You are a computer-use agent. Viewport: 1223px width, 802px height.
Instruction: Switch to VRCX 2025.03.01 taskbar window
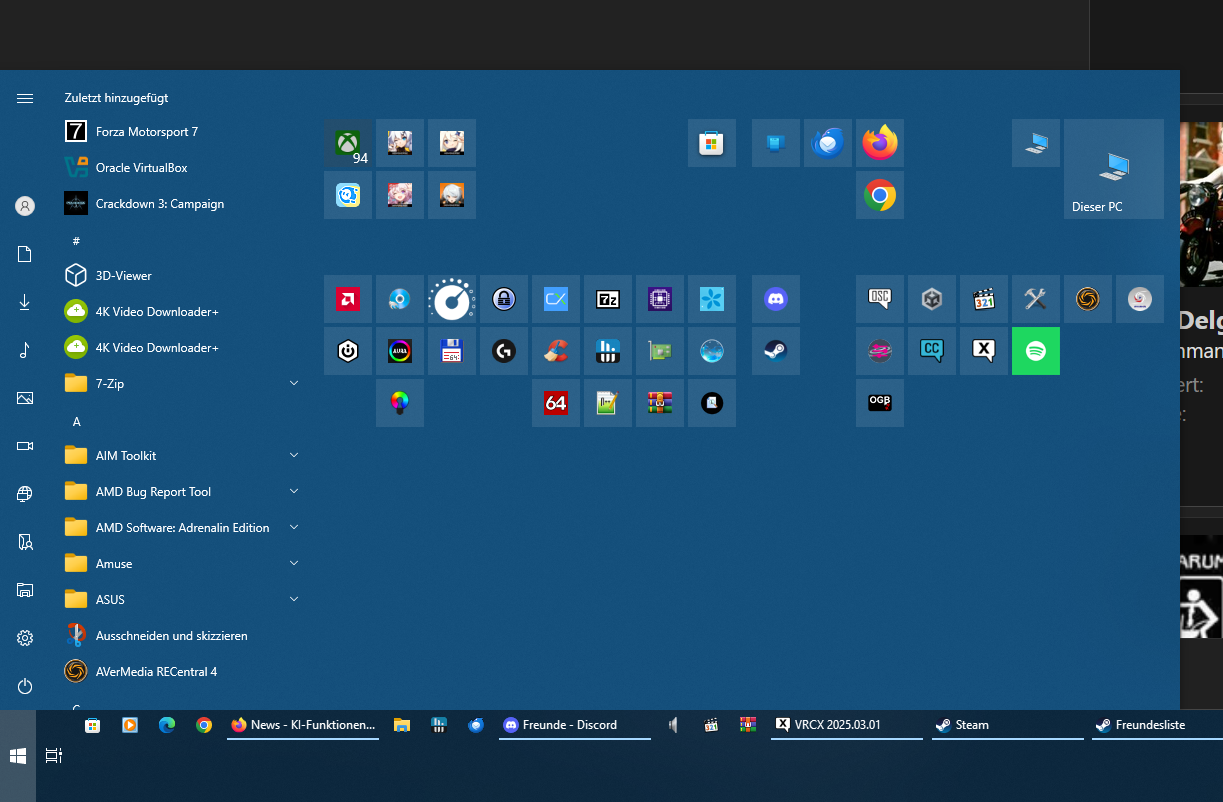tap(847, 725)
